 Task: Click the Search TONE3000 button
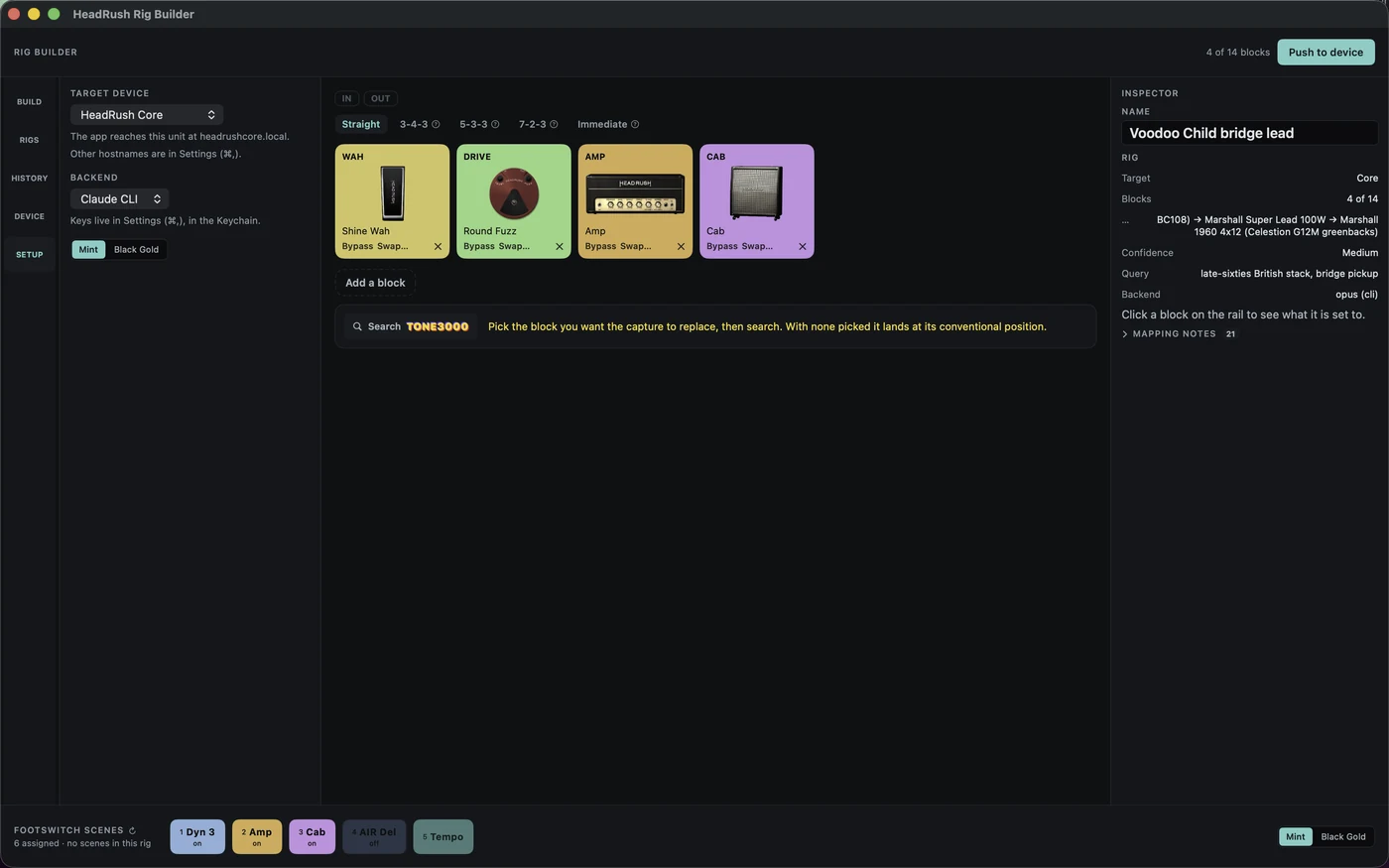point(410,326)
